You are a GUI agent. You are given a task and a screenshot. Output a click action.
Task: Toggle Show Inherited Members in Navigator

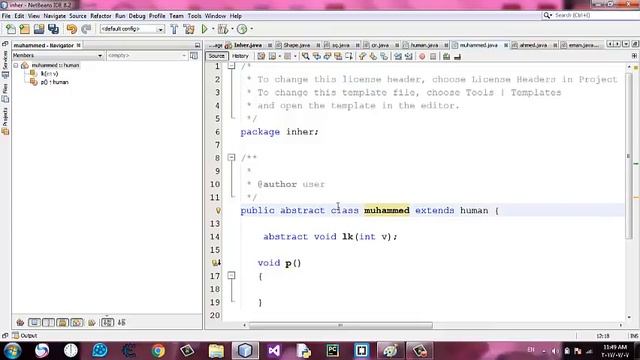(x=20, y=322)
